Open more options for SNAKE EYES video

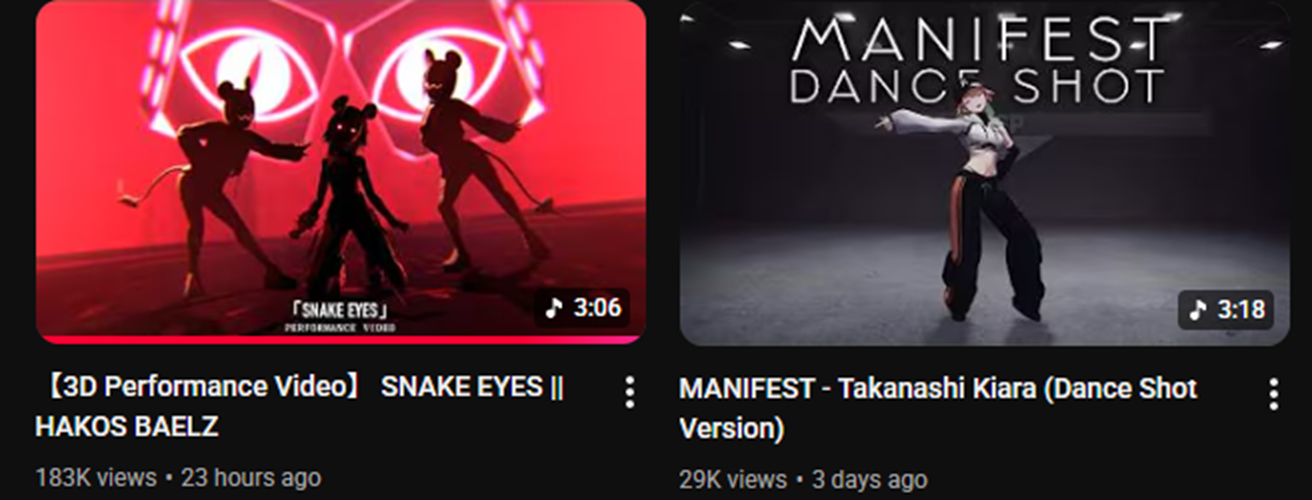(x=629, y=392)
